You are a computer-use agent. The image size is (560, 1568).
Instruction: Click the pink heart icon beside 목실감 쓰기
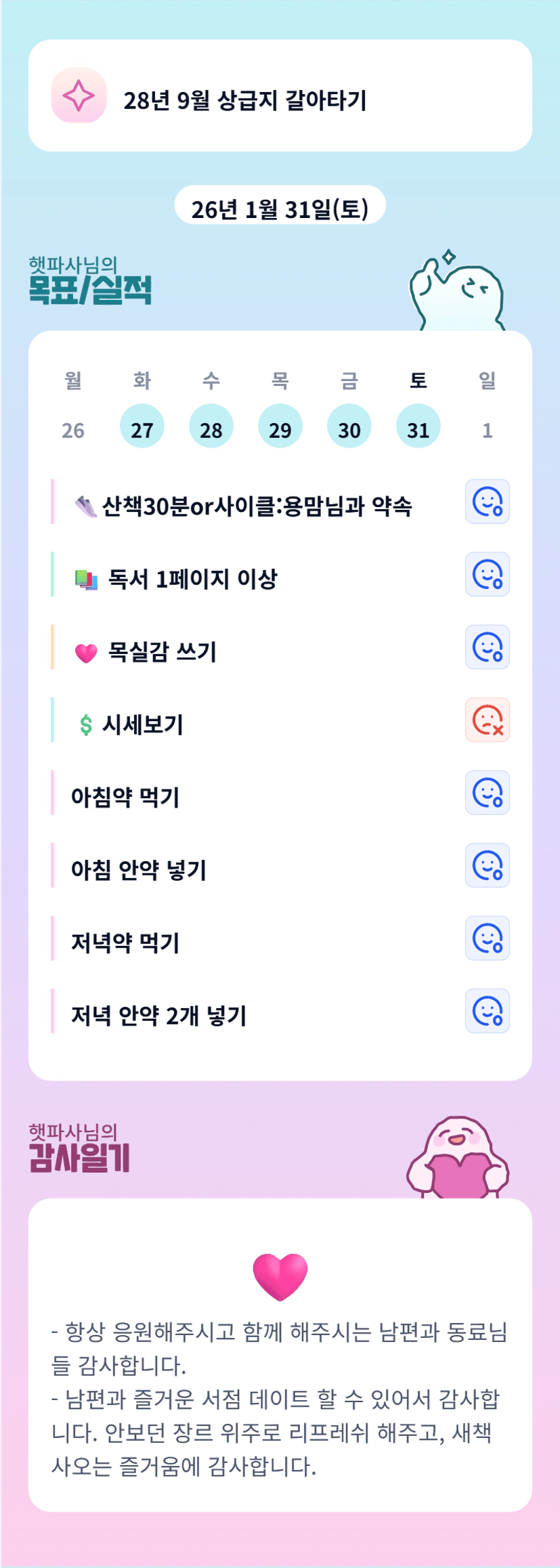click(x=86, y=653)
